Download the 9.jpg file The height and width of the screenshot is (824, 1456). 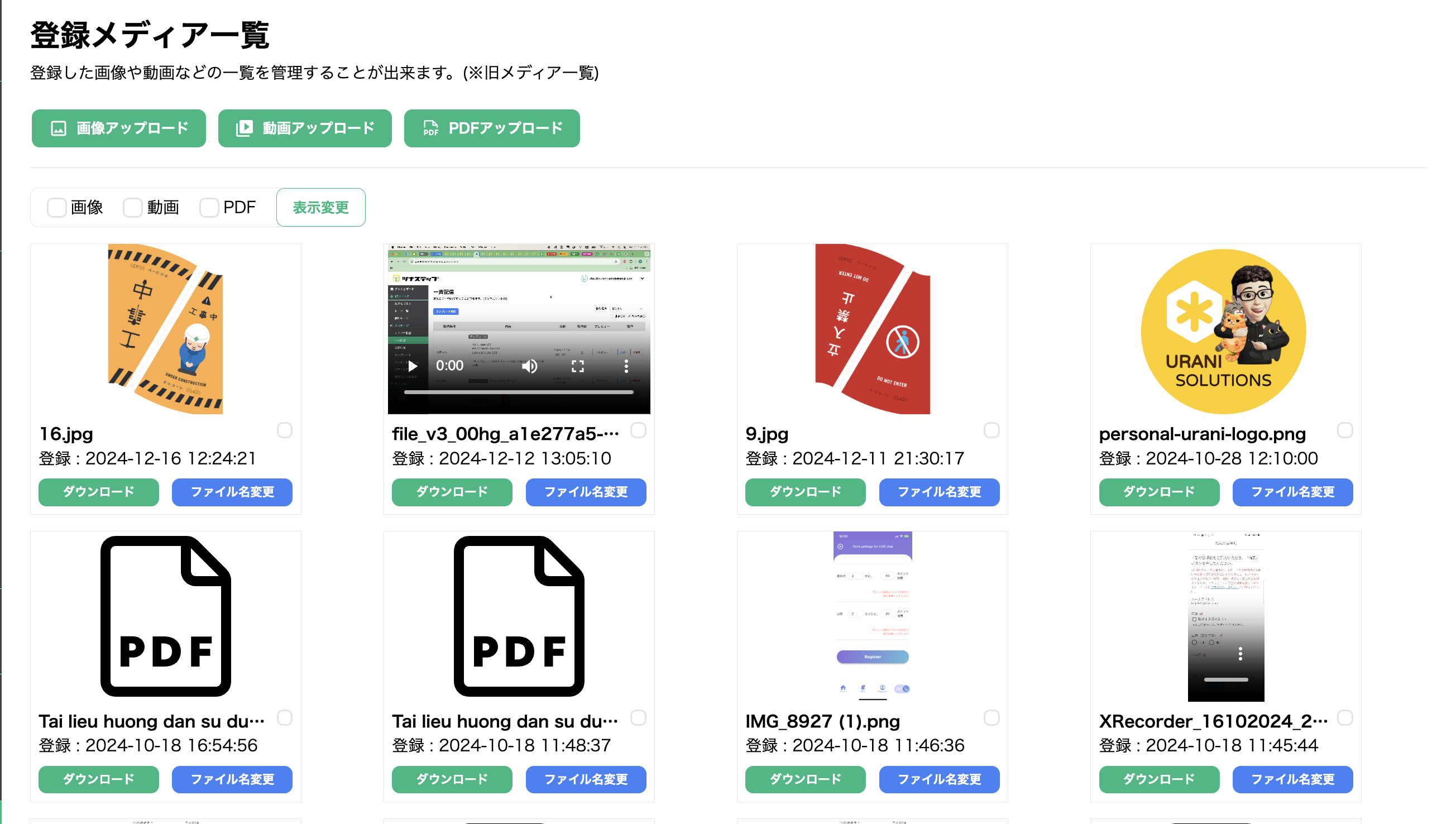[x=804, y=492]
